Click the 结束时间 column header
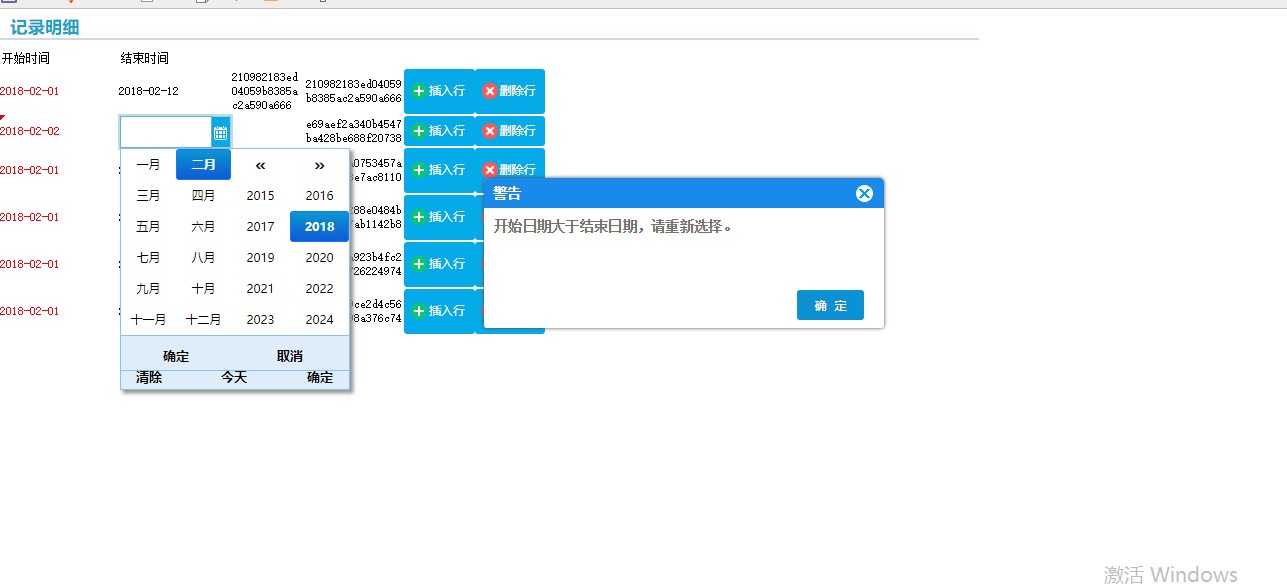Viewport: 1287px width, 584px height. 145,58
